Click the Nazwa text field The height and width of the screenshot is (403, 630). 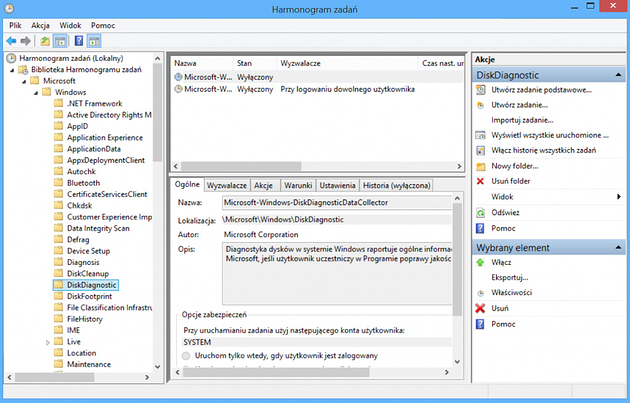337,203
